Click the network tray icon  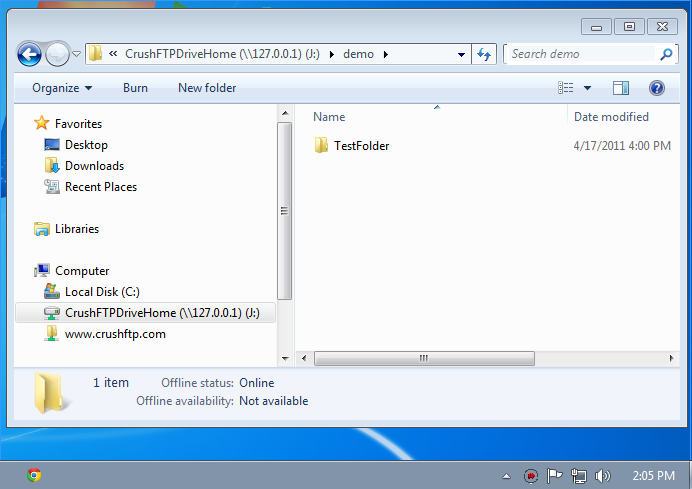579,476
